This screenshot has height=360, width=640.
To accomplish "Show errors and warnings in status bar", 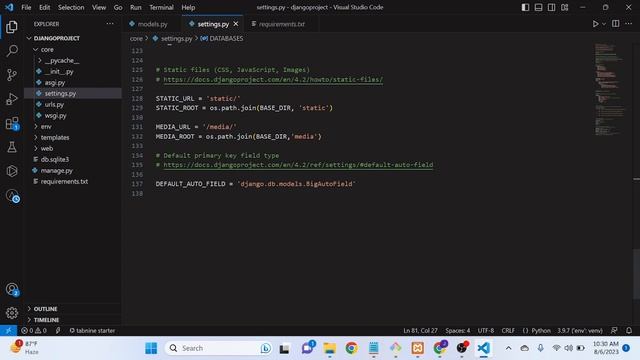I will tap(34, 331).
